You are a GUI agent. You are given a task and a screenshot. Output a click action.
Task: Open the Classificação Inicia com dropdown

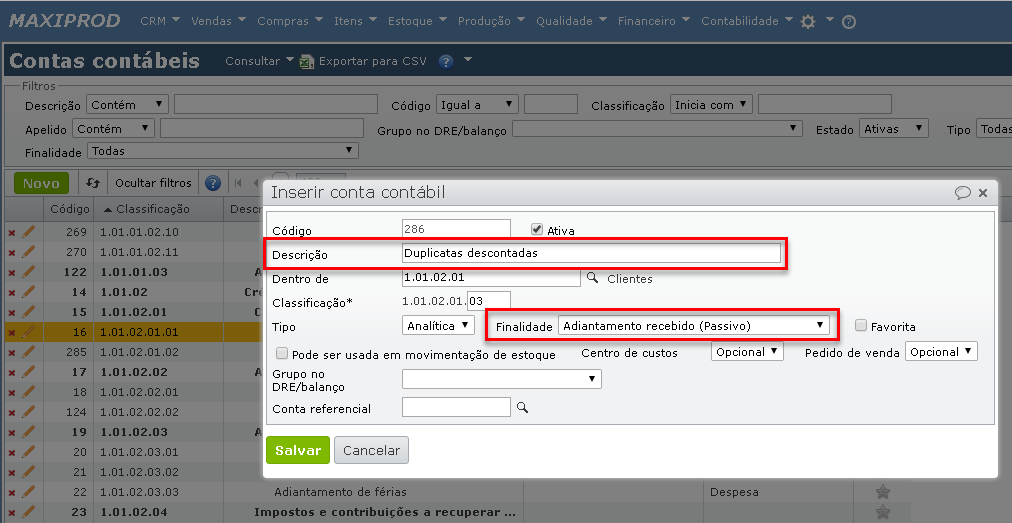711,105
